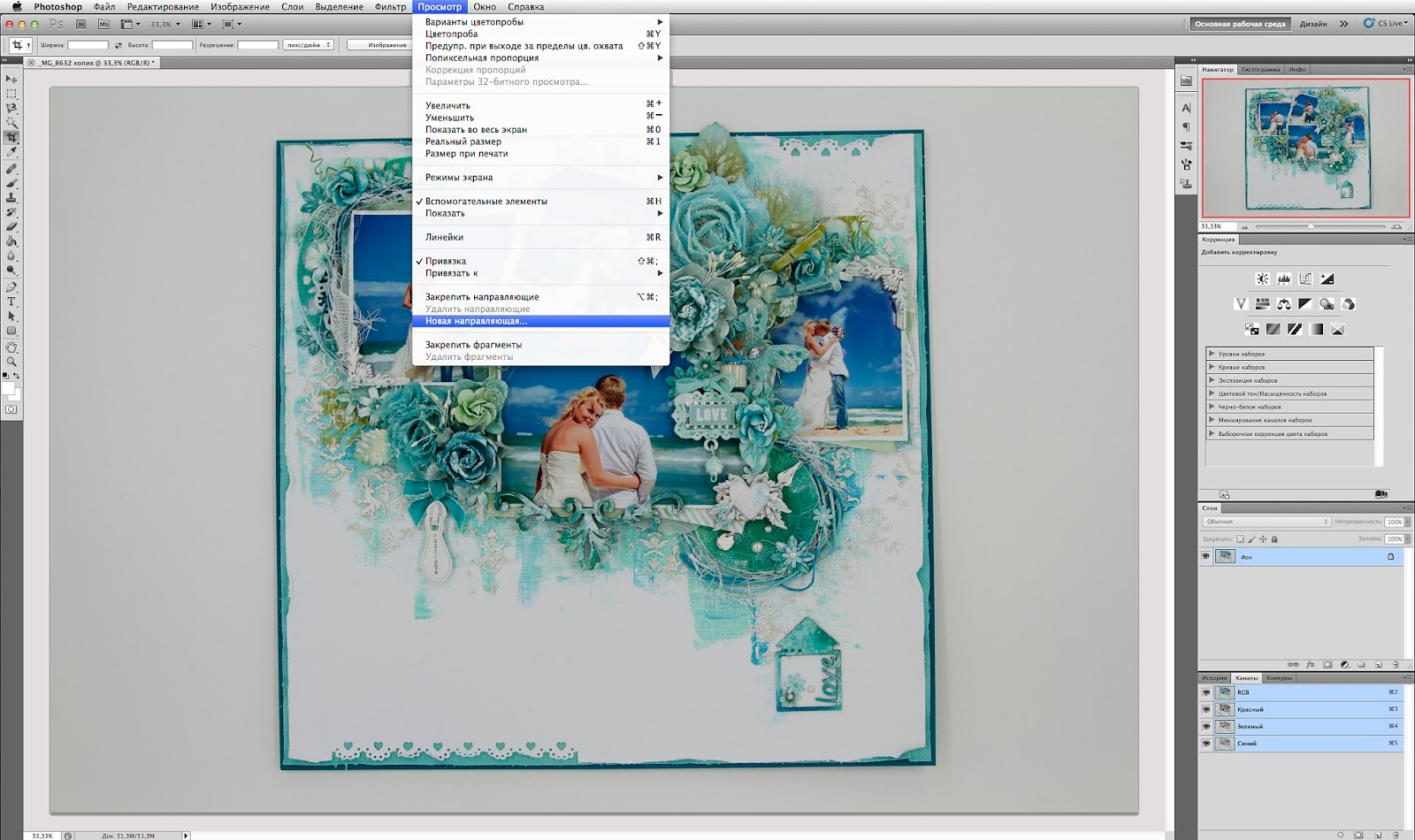This screenshot has height=840, width=1415.
Task: Toggle visibility of the Синий channel
Action: [x=1206, y=743]
